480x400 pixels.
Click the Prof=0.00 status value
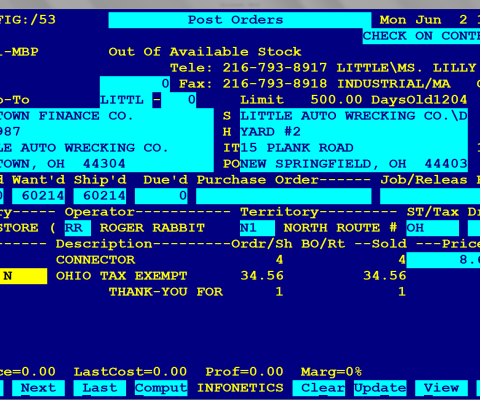[244, 372]
